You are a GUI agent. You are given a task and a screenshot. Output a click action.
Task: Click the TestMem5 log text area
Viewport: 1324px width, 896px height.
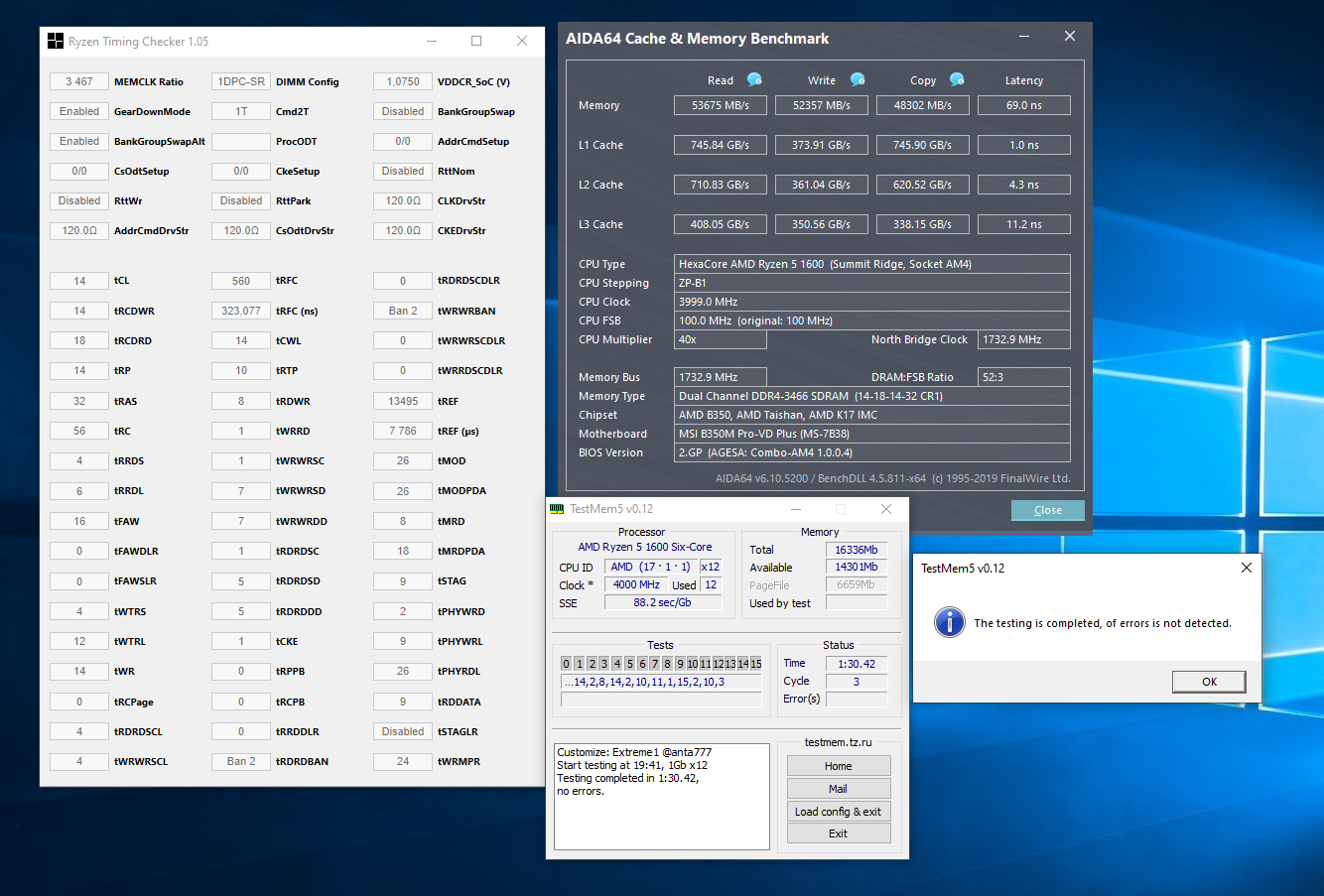point(661,797)
